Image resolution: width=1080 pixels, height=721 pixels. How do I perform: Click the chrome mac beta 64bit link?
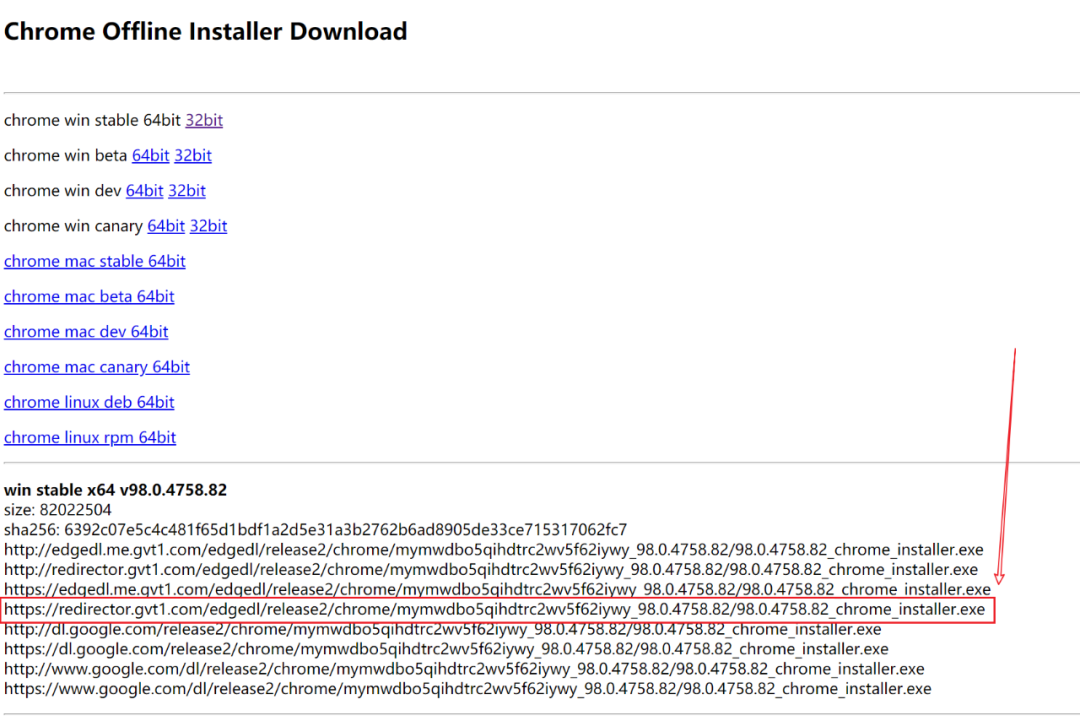point(89,297)
